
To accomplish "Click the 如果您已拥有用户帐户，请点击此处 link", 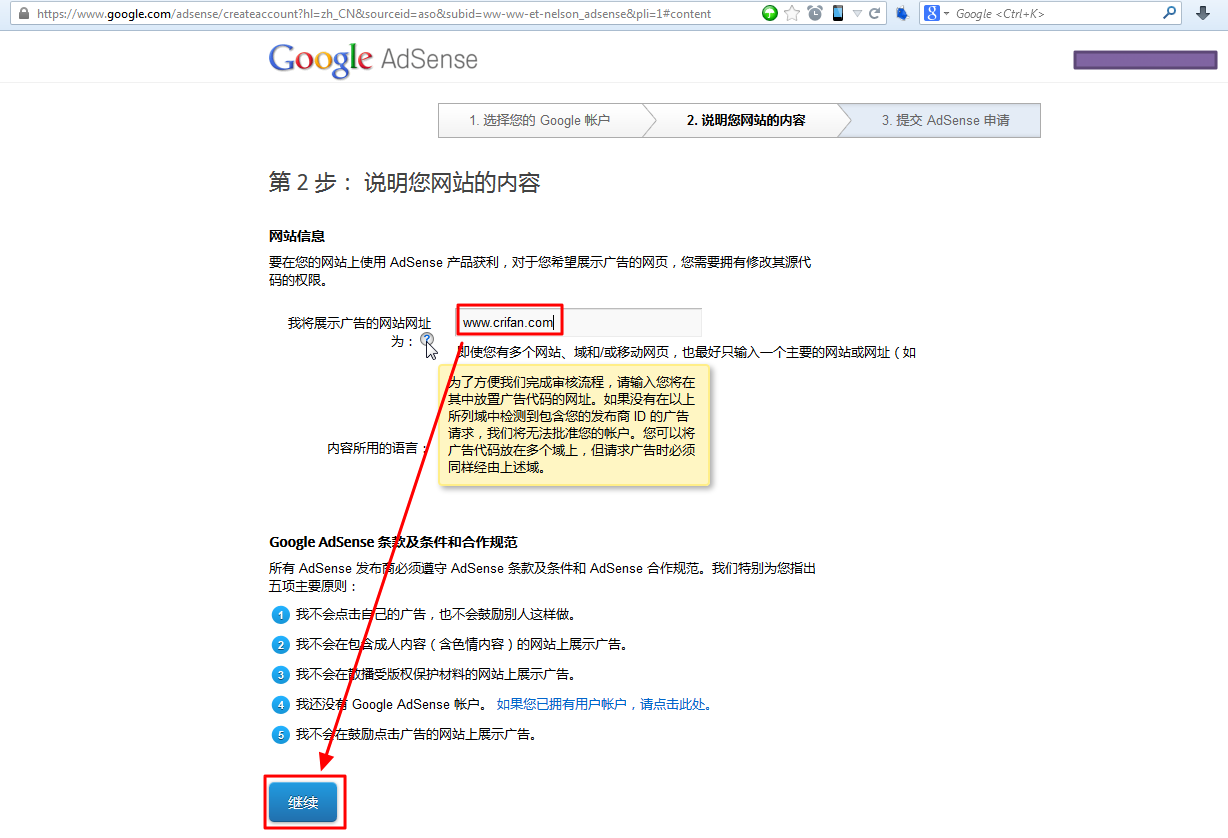I will [x=606, y=704].
